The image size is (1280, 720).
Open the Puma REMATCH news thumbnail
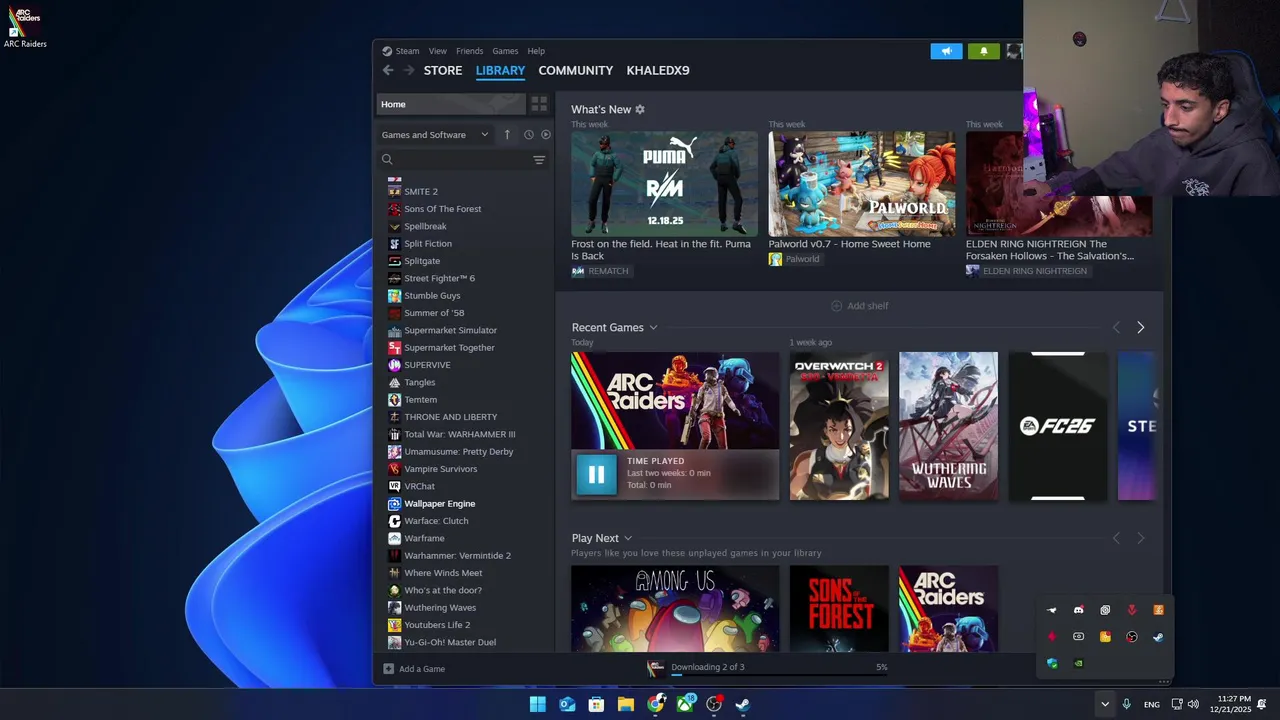tap(664, 183)
